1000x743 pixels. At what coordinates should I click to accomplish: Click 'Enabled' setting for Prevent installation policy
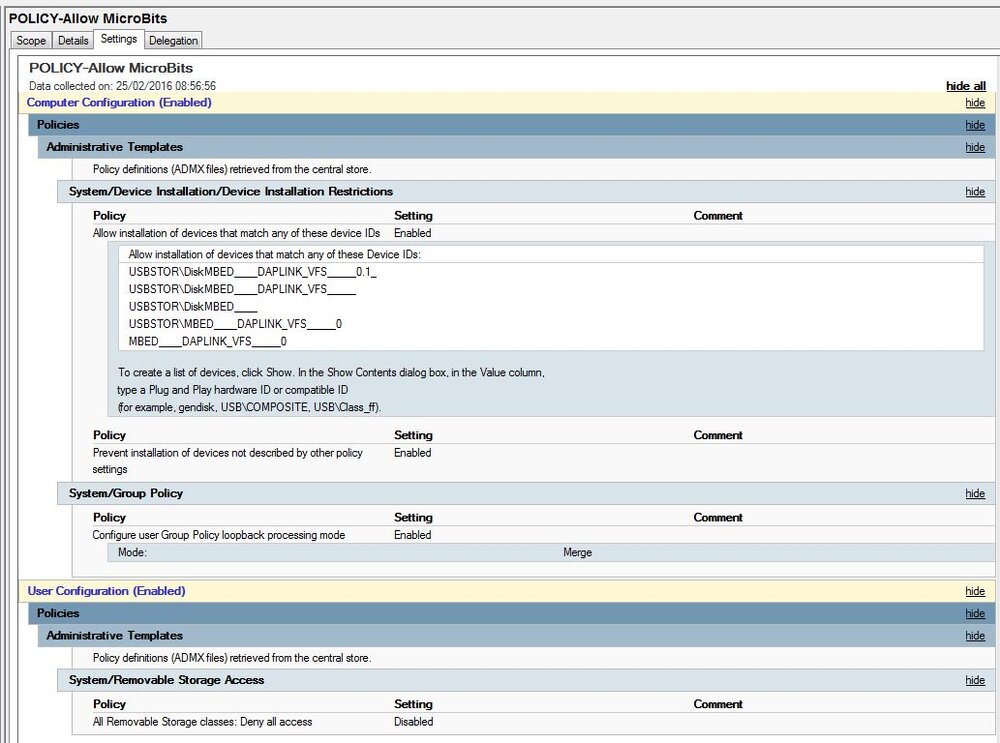tap(412, 452)
